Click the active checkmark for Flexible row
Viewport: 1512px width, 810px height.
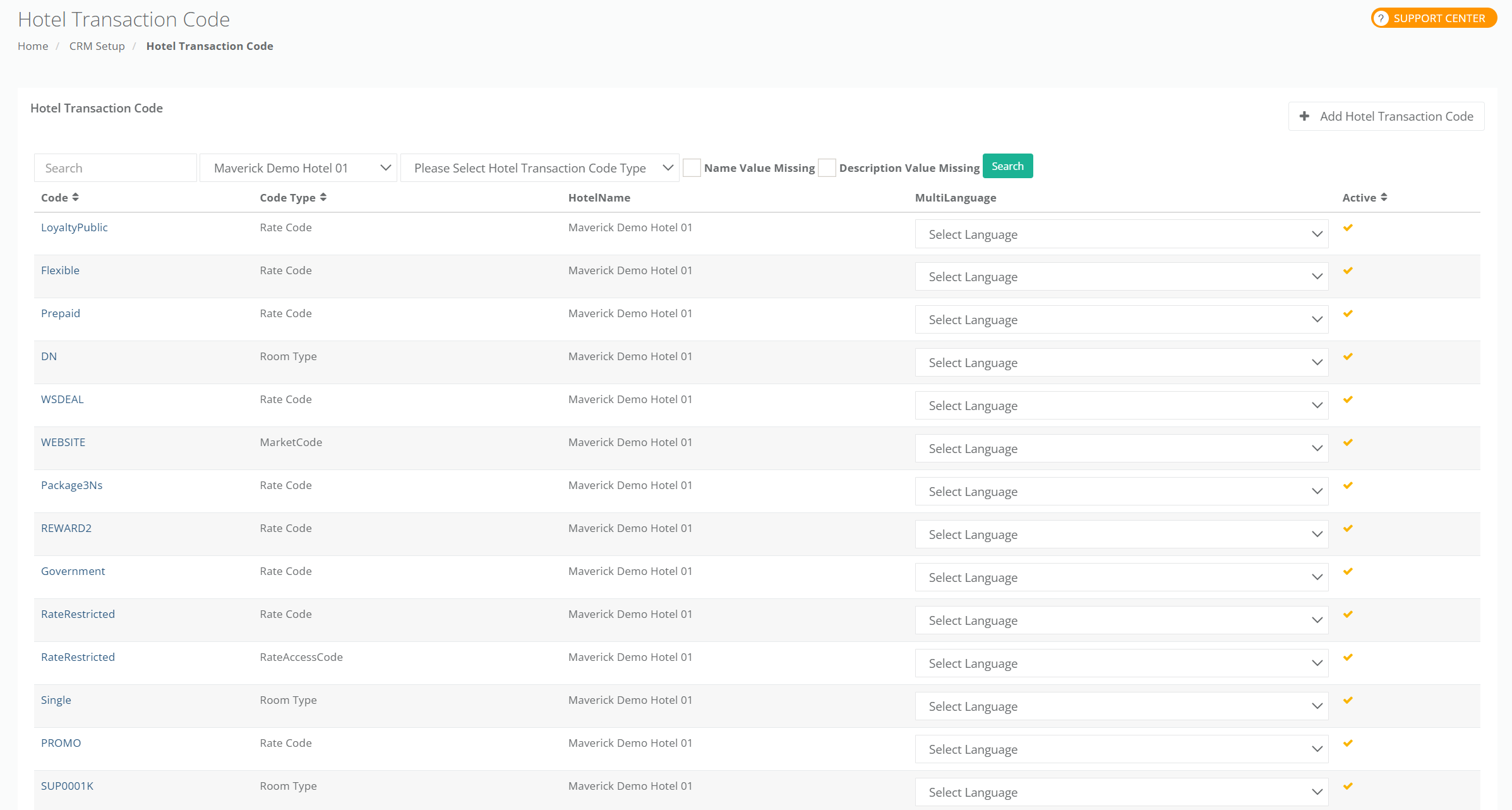click(1348, 270)
